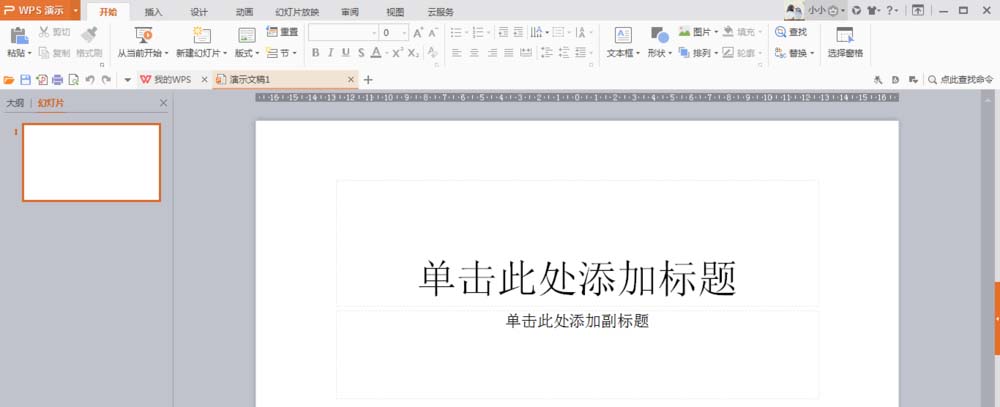Click the Save icon in quick access toolbar

(x=25, y=79)
